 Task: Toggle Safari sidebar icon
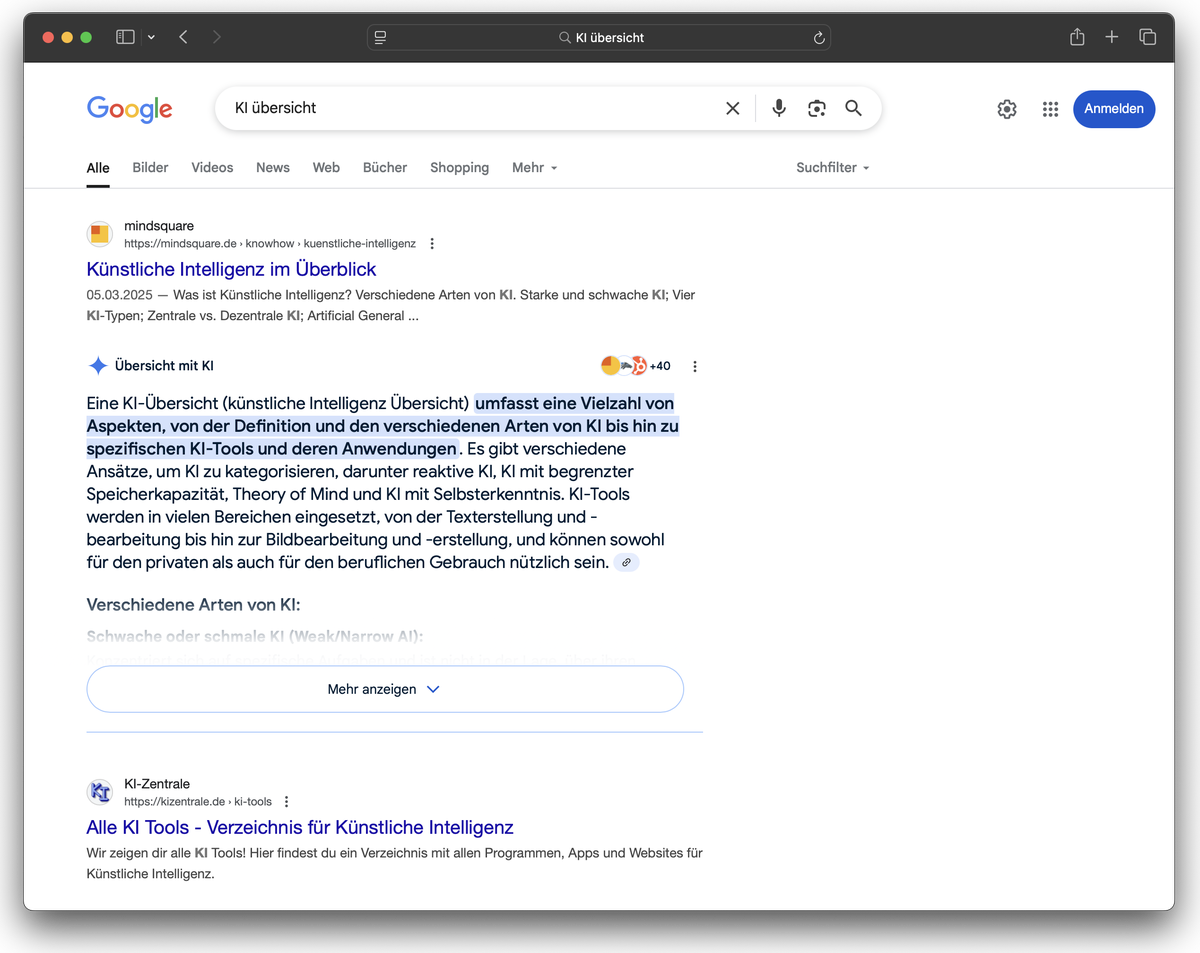[125, 37]
